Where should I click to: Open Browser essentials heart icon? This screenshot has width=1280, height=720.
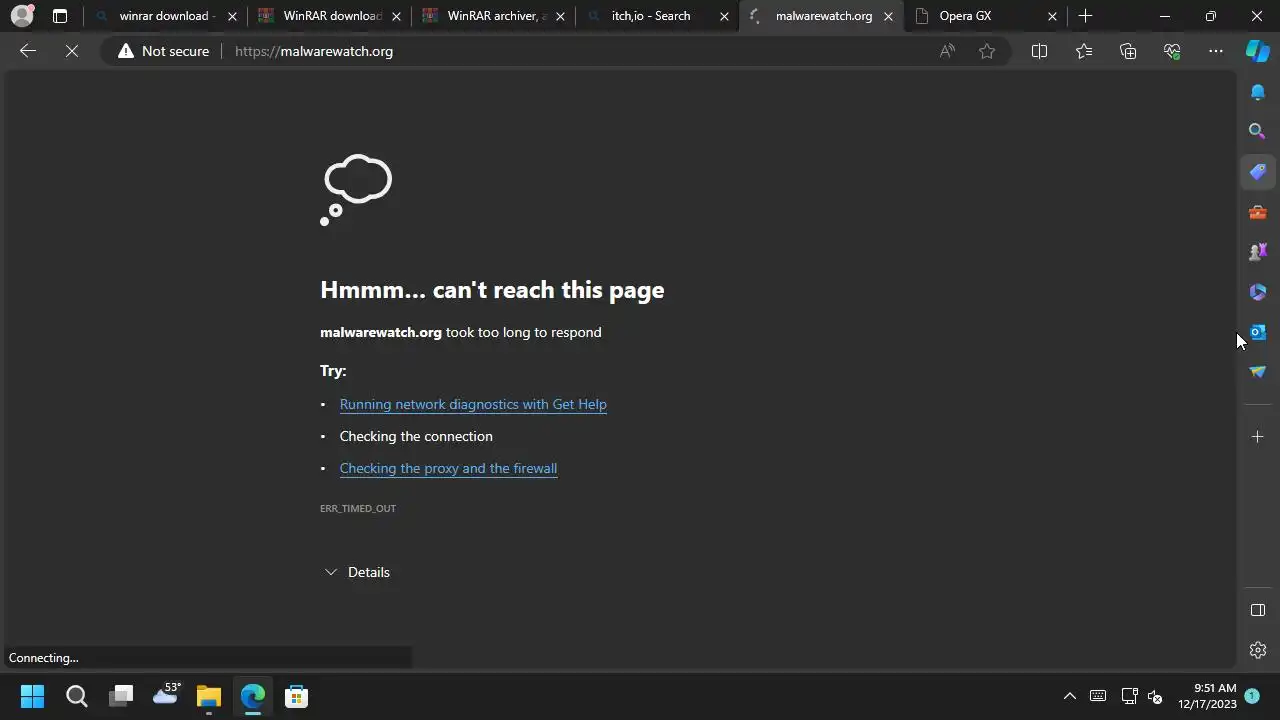1172,51
